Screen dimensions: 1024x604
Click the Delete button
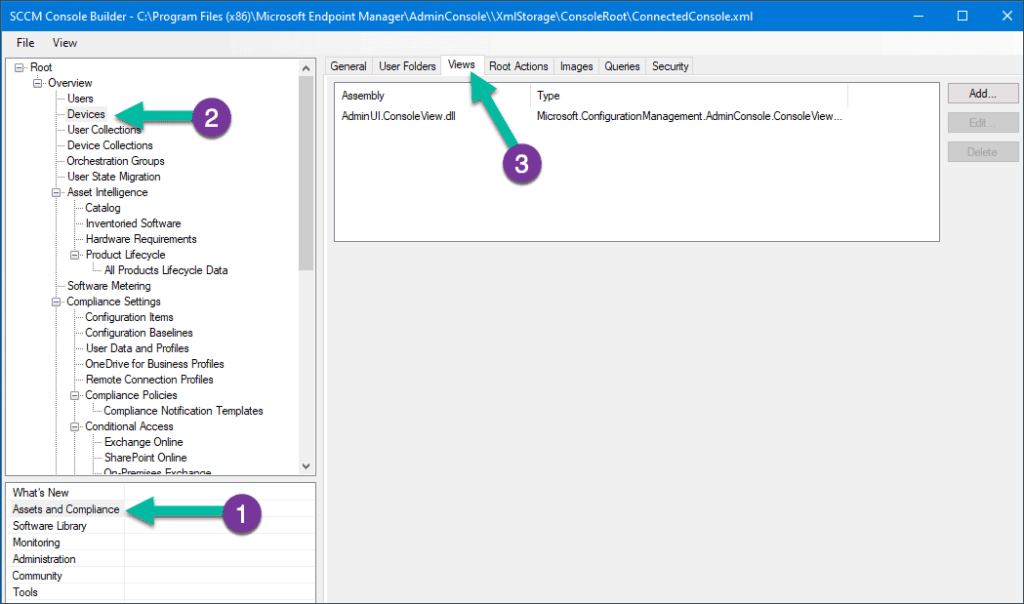(983, 151)
